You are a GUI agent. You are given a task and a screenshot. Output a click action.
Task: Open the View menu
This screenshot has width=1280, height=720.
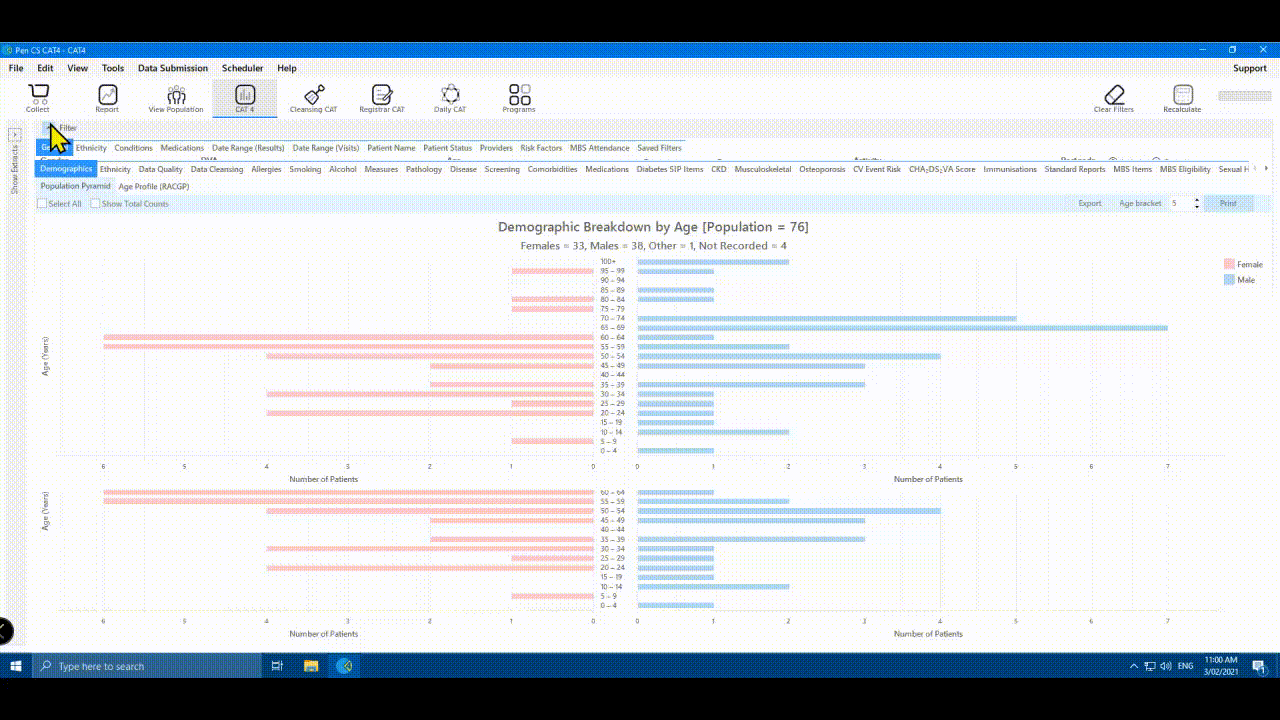pos(78,68)
